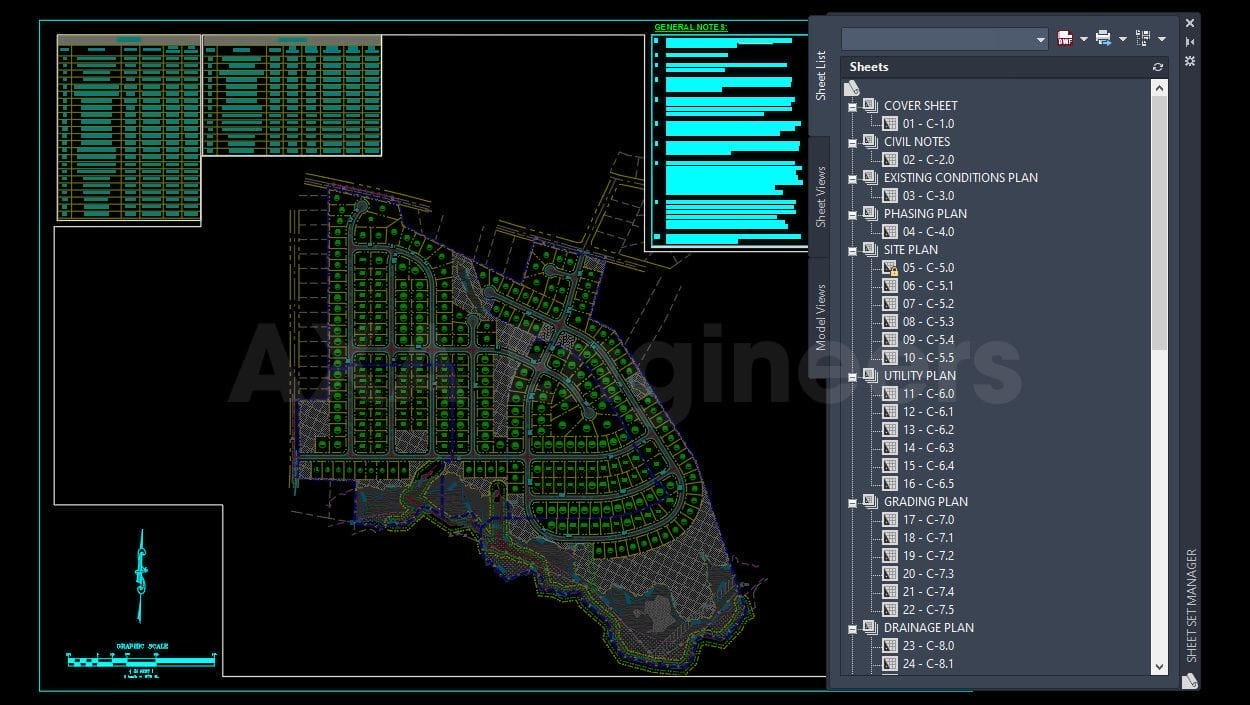Click the scrollbar down arrow in sheet list
This screenshot has width=1250, height=705.
click(1158, 666)
